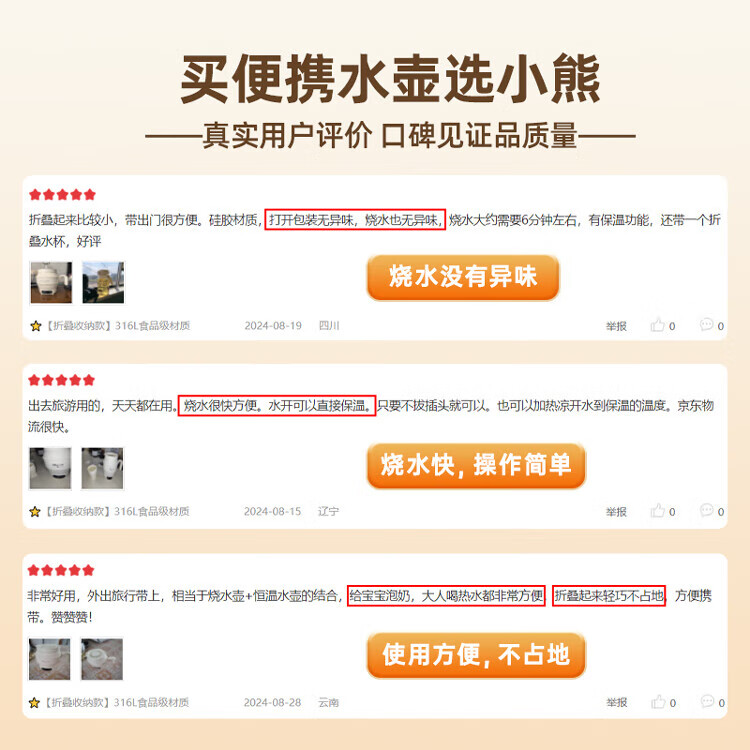This screenshot has width=750, height=750.
Task: Open comments on the 辽宁 review
Action: [x=706, y=510]
